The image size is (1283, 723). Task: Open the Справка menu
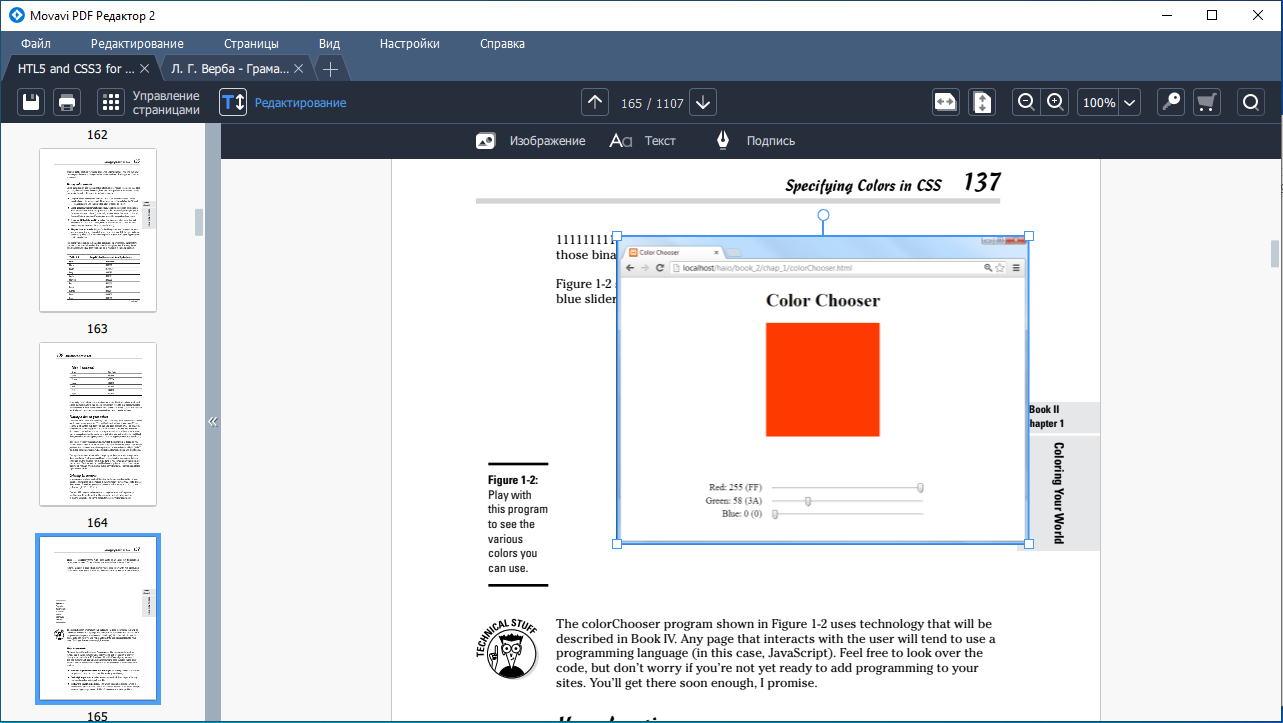[502, 44]
